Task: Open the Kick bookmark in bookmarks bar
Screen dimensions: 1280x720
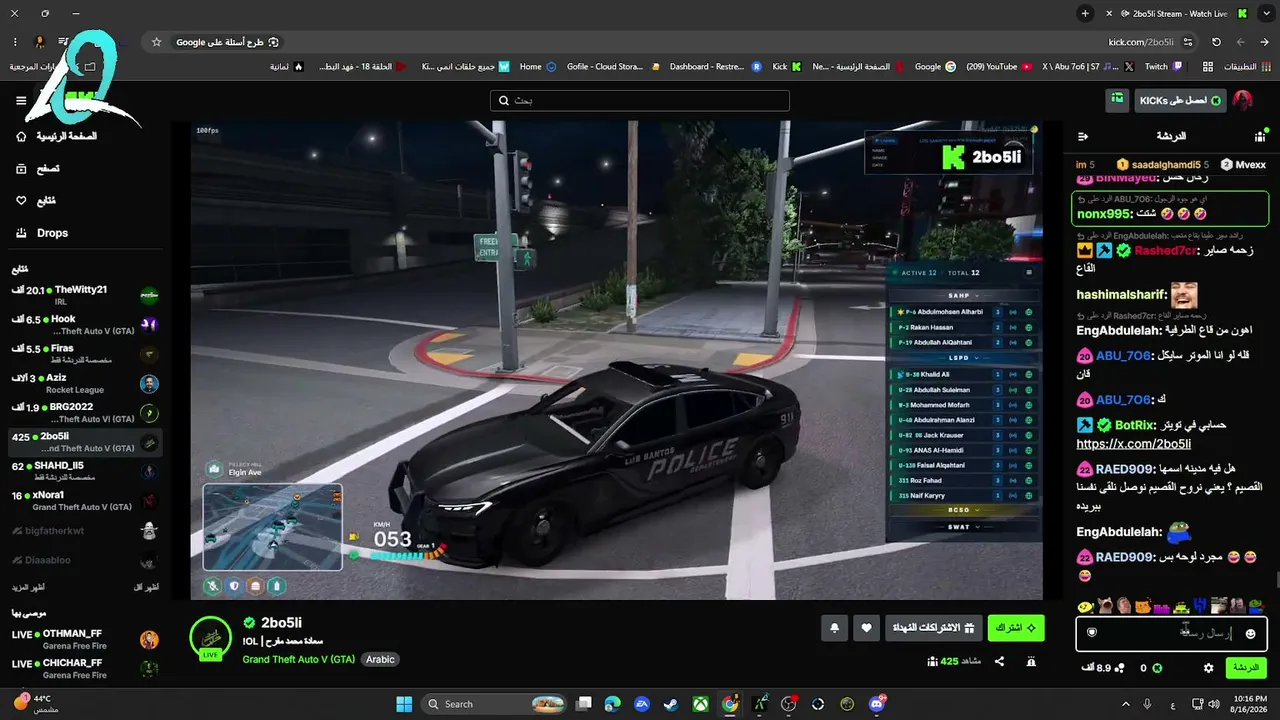Action: [787, 67]
